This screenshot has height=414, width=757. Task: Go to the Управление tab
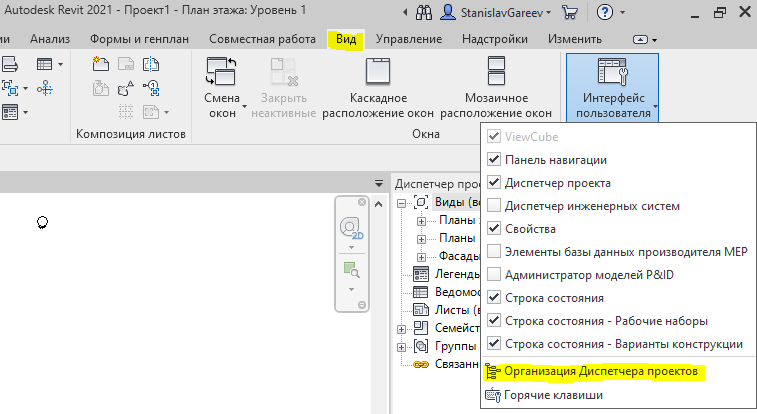[x=409, y=39]
